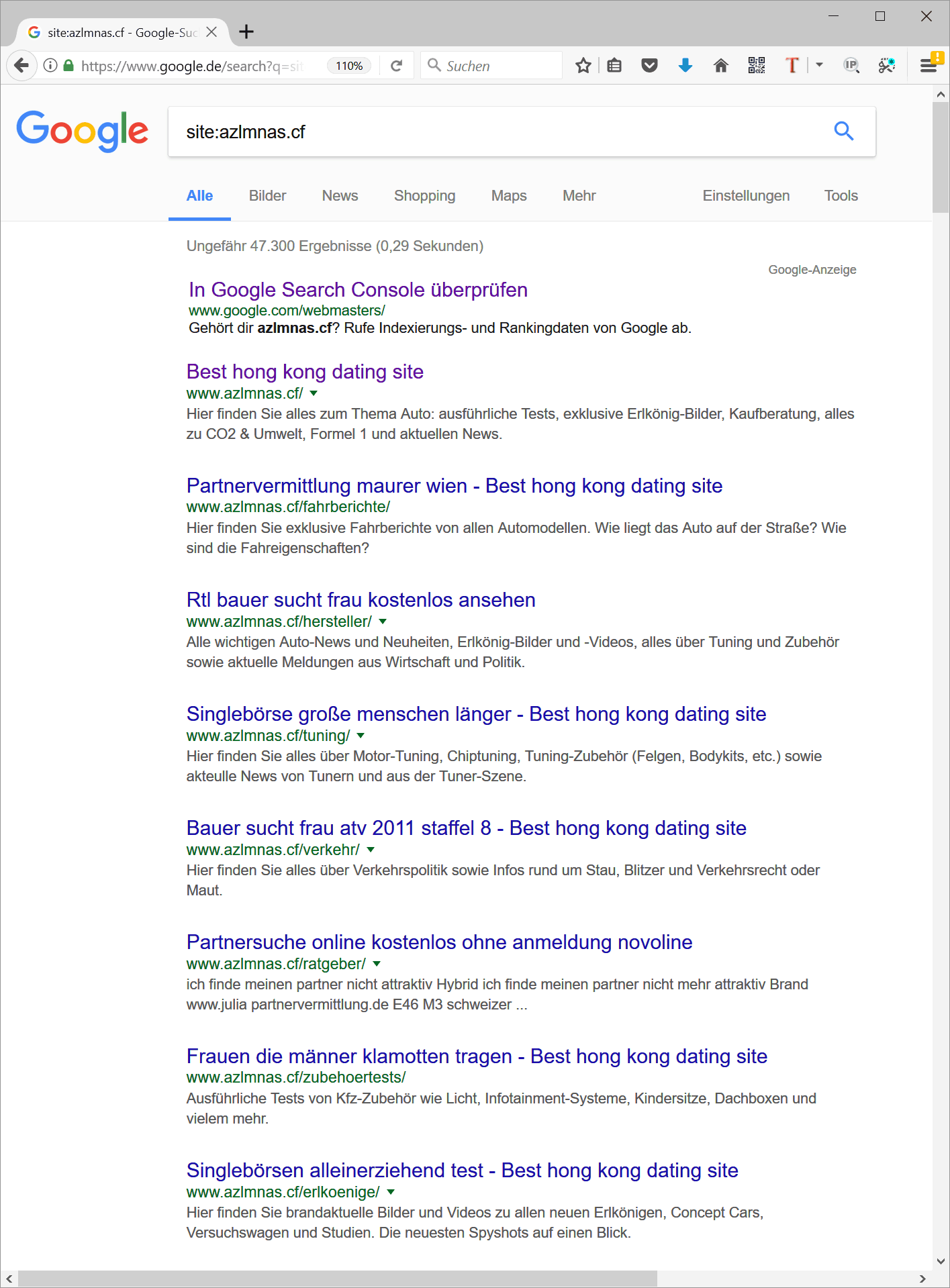Click the horizontal scrollbar thumb
The width and height of the screenshot is (950, 1288).
[x=337, y=1279]
